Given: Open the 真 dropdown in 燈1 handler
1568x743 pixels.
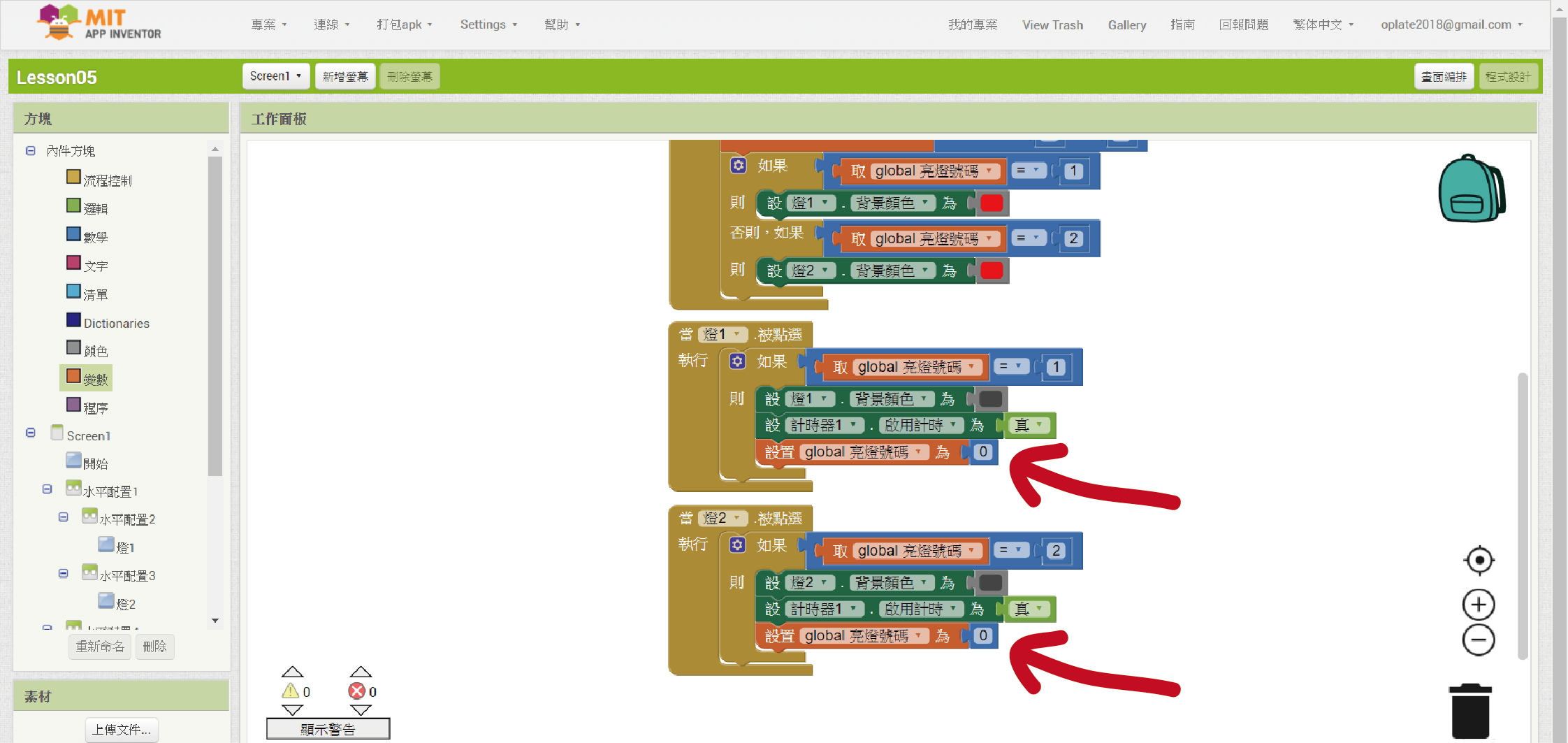Looking at the screenshot, I should click(x=1039, y=425).
